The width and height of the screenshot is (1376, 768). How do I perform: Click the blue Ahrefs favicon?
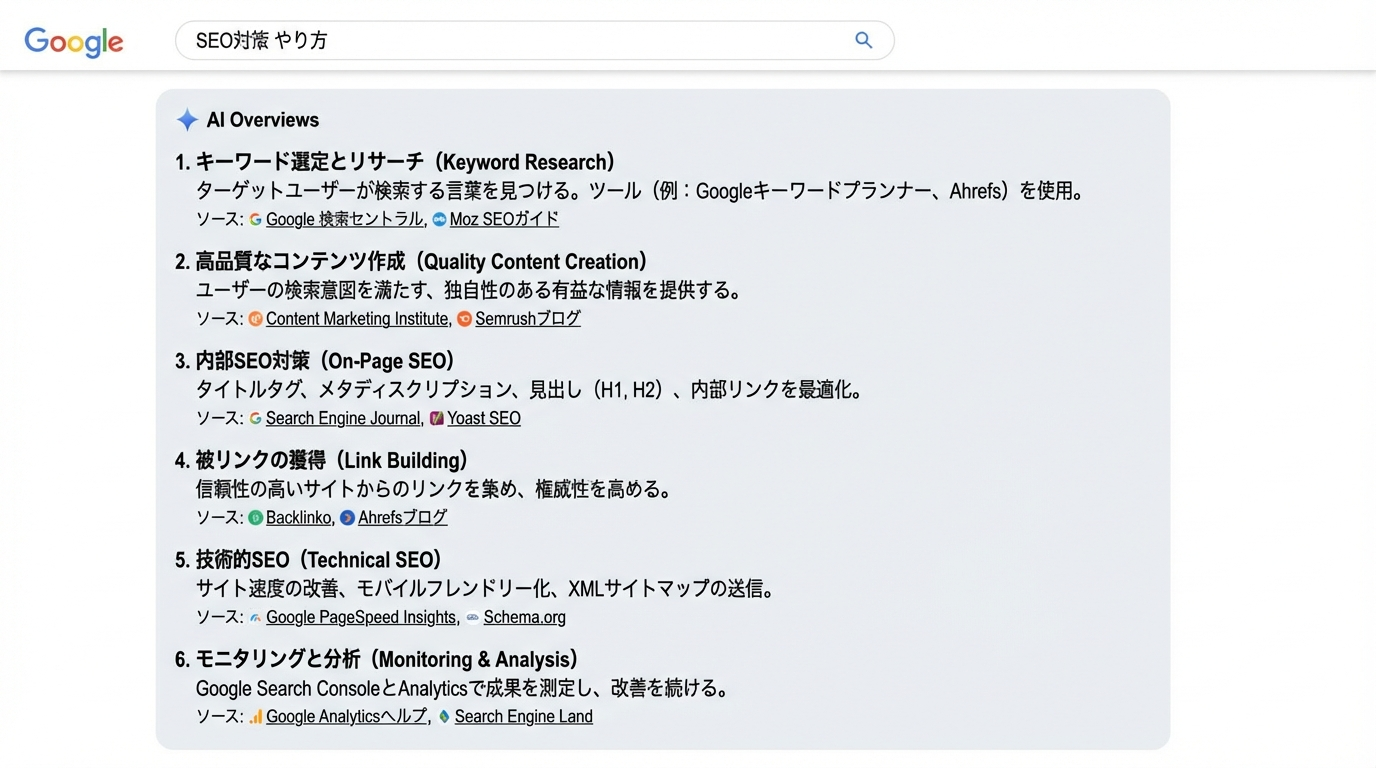(345, 518)
